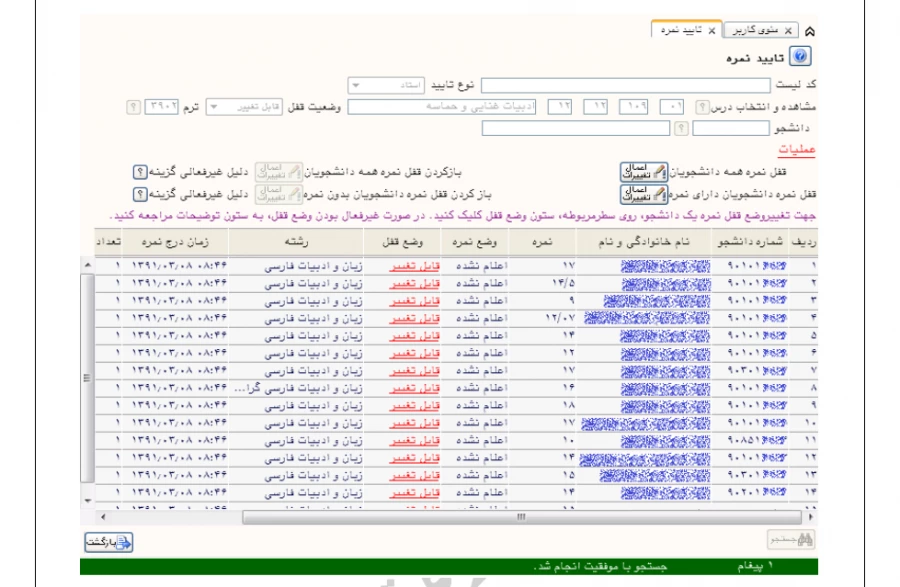Click اعمال تغییرات for قفل نمره دانشجویان دارای نمره
The height and width of the screenshot is (587, 900).
[642, 193]
